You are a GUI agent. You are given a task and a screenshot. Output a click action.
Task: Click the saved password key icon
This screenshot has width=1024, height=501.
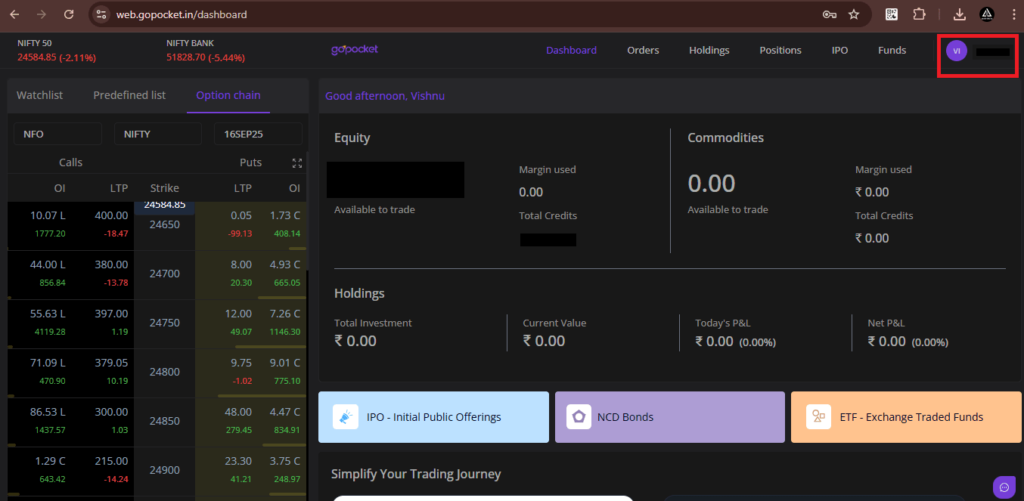(x=829, y=15)
